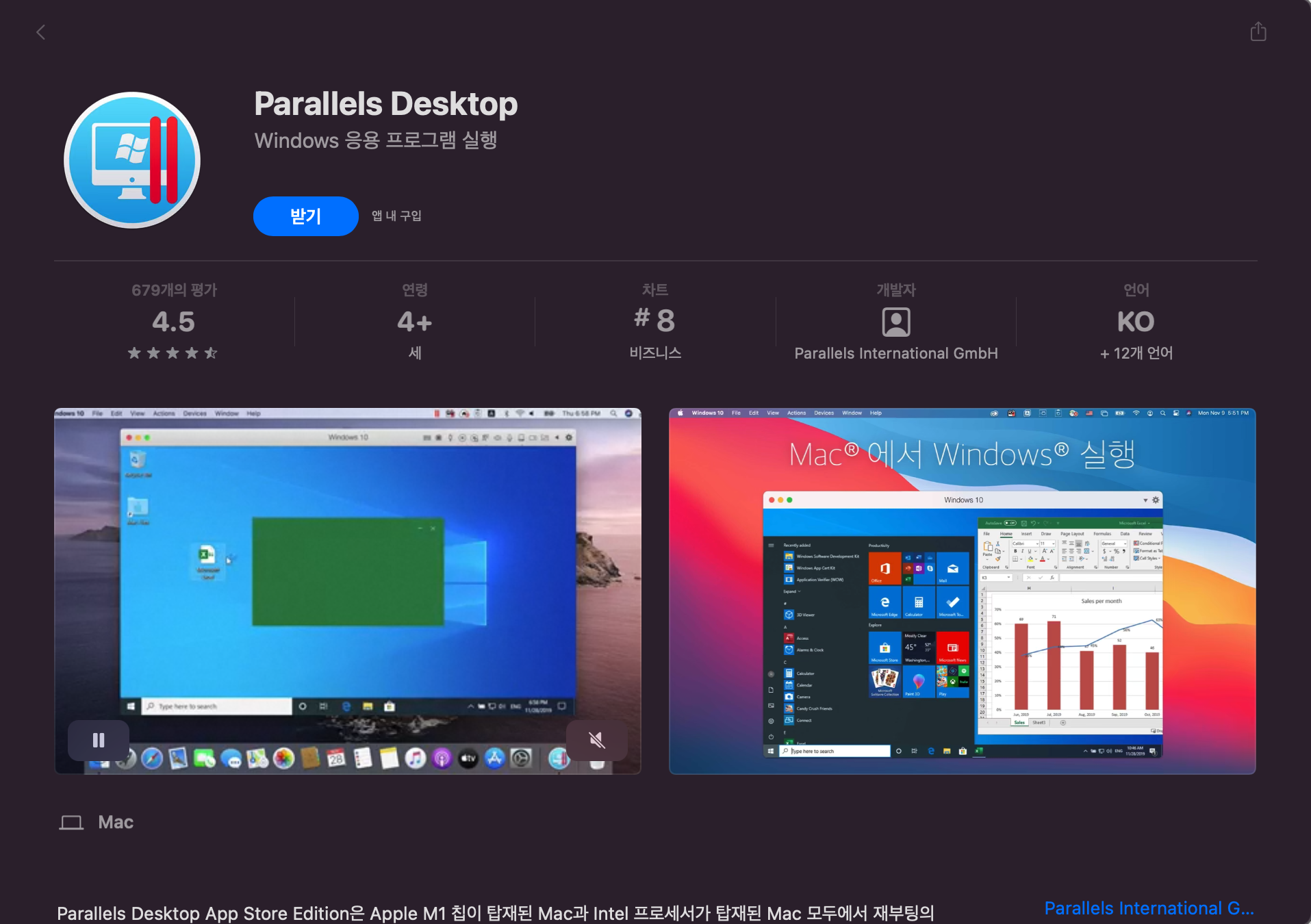
Task: Click the gear icon in the screenshot's Windows 10 title bar
Action: coord(1156,500)
